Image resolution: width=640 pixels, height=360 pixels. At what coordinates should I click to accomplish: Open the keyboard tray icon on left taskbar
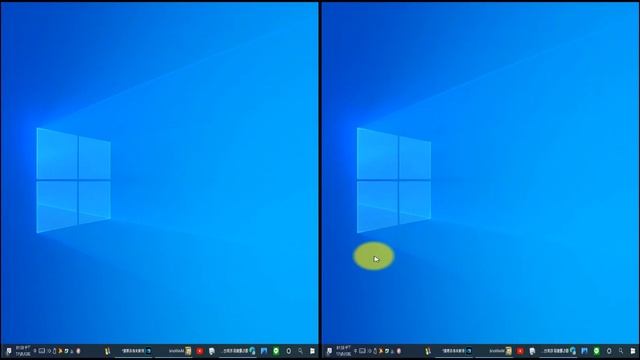42,351
